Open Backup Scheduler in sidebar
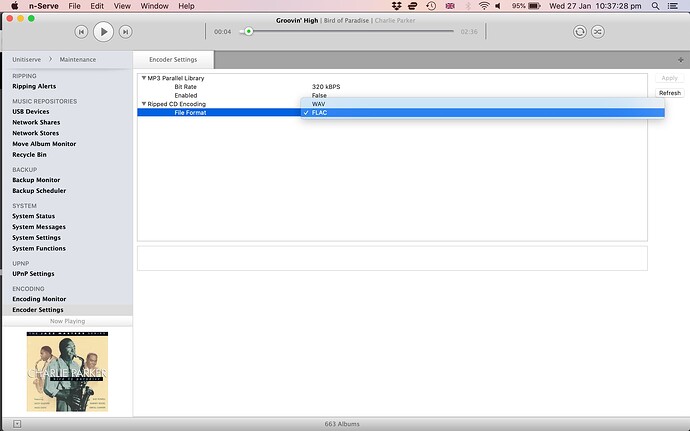Screen dimensions: 690x431 39,191
